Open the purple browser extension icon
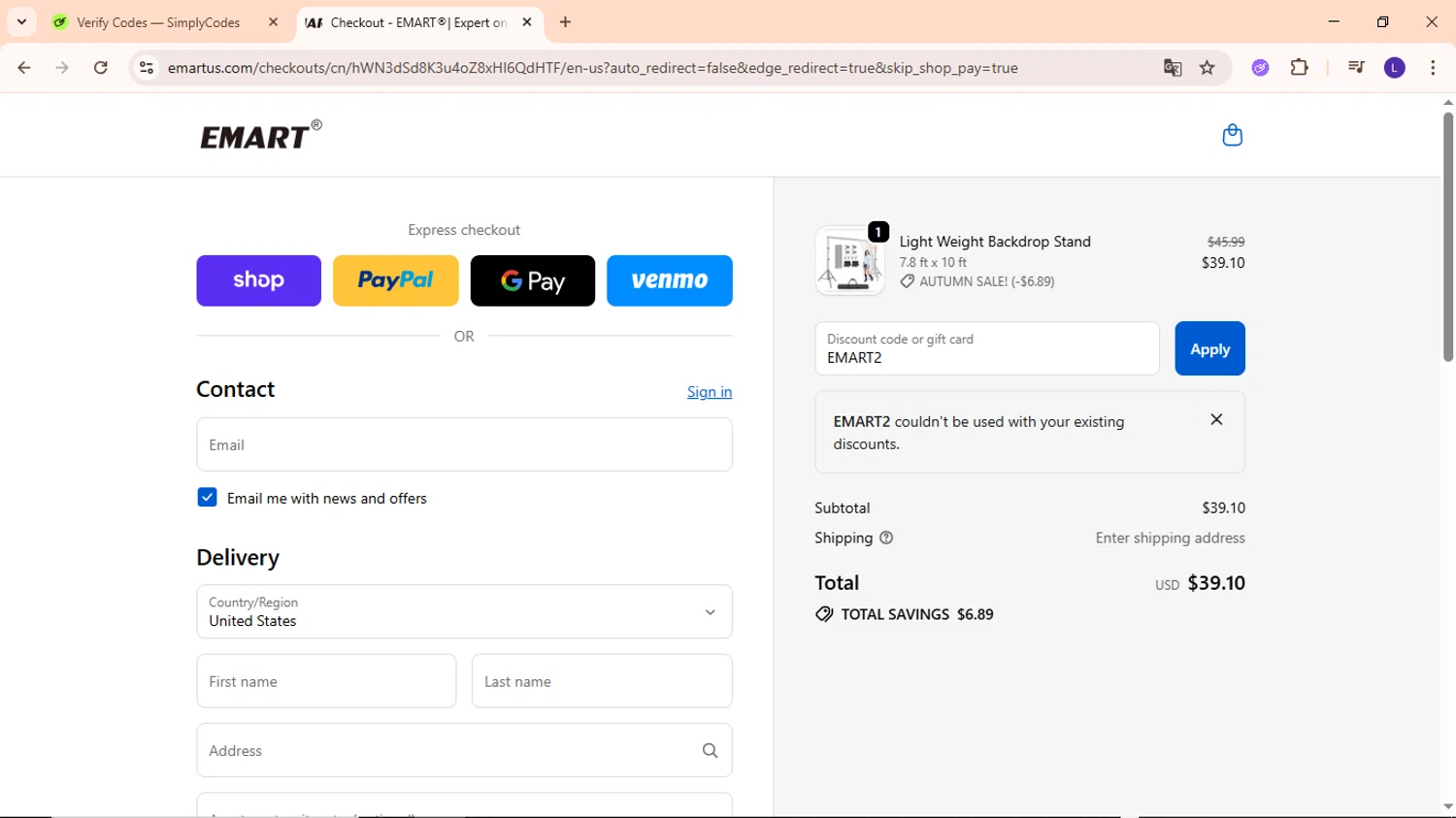 [x=1260, y=68]
